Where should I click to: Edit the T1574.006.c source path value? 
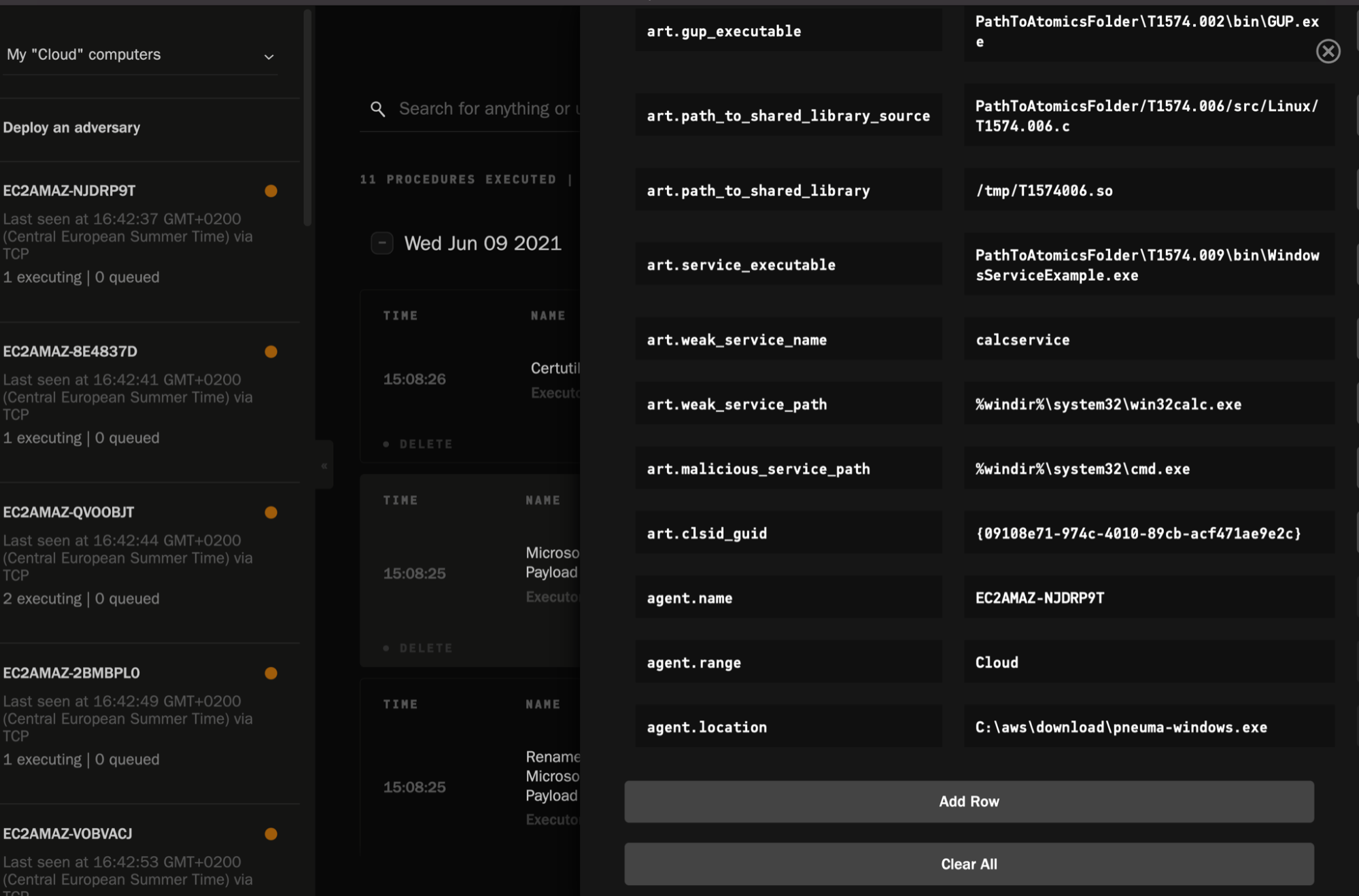coord(1149,116)
